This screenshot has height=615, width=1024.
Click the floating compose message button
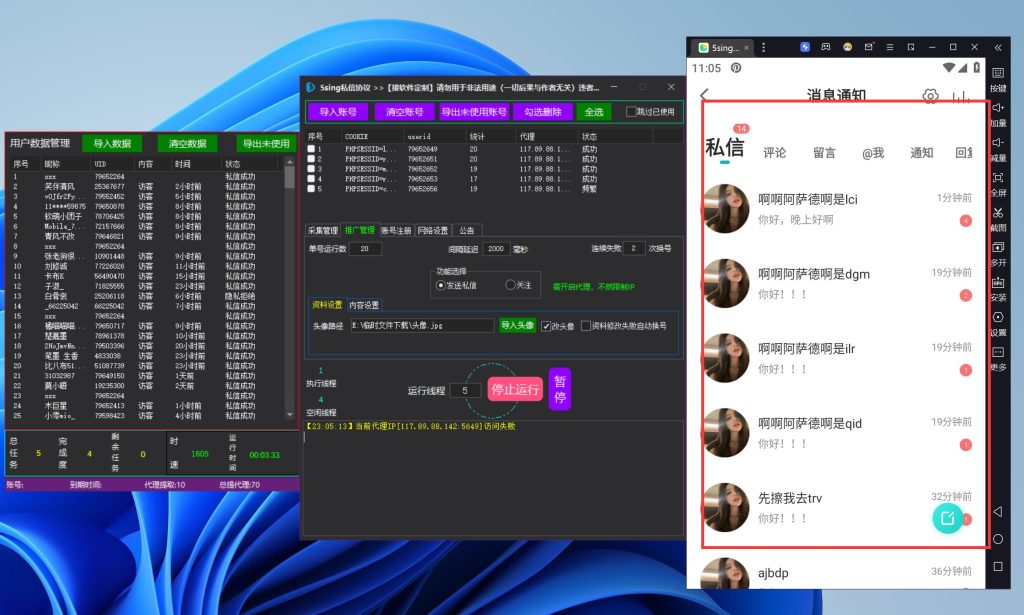pos(947,518)
